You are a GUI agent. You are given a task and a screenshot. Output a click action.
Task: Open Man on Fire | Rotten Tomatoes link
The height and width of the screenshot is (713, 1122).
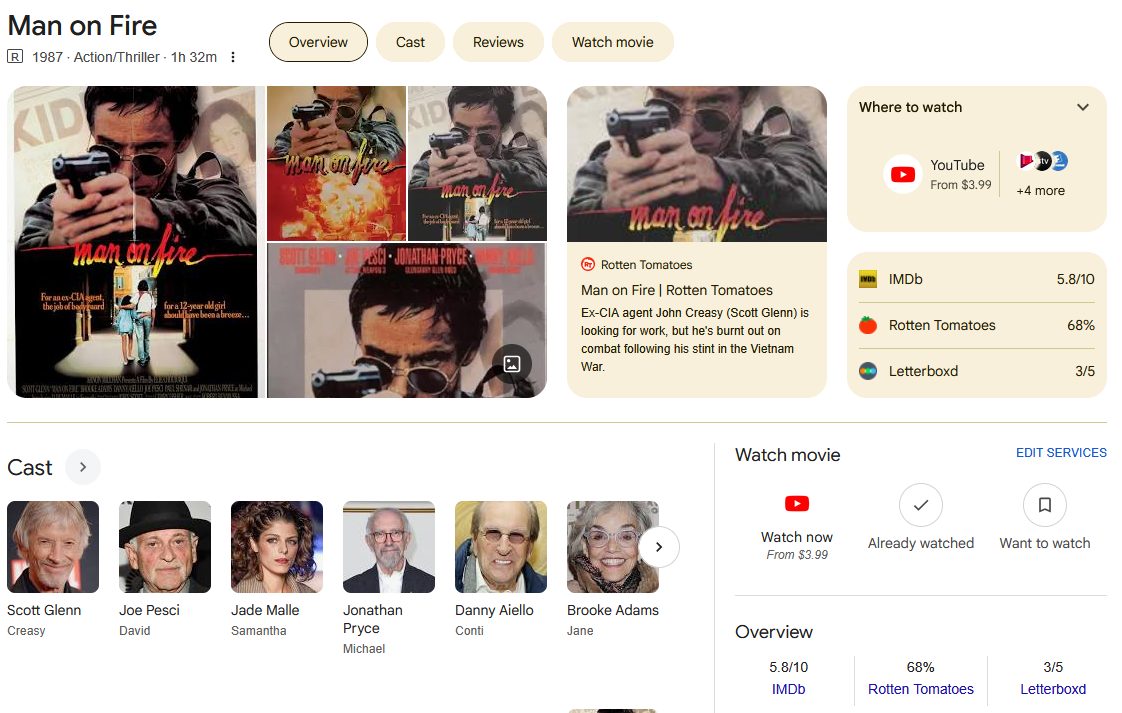click(676, 290)
